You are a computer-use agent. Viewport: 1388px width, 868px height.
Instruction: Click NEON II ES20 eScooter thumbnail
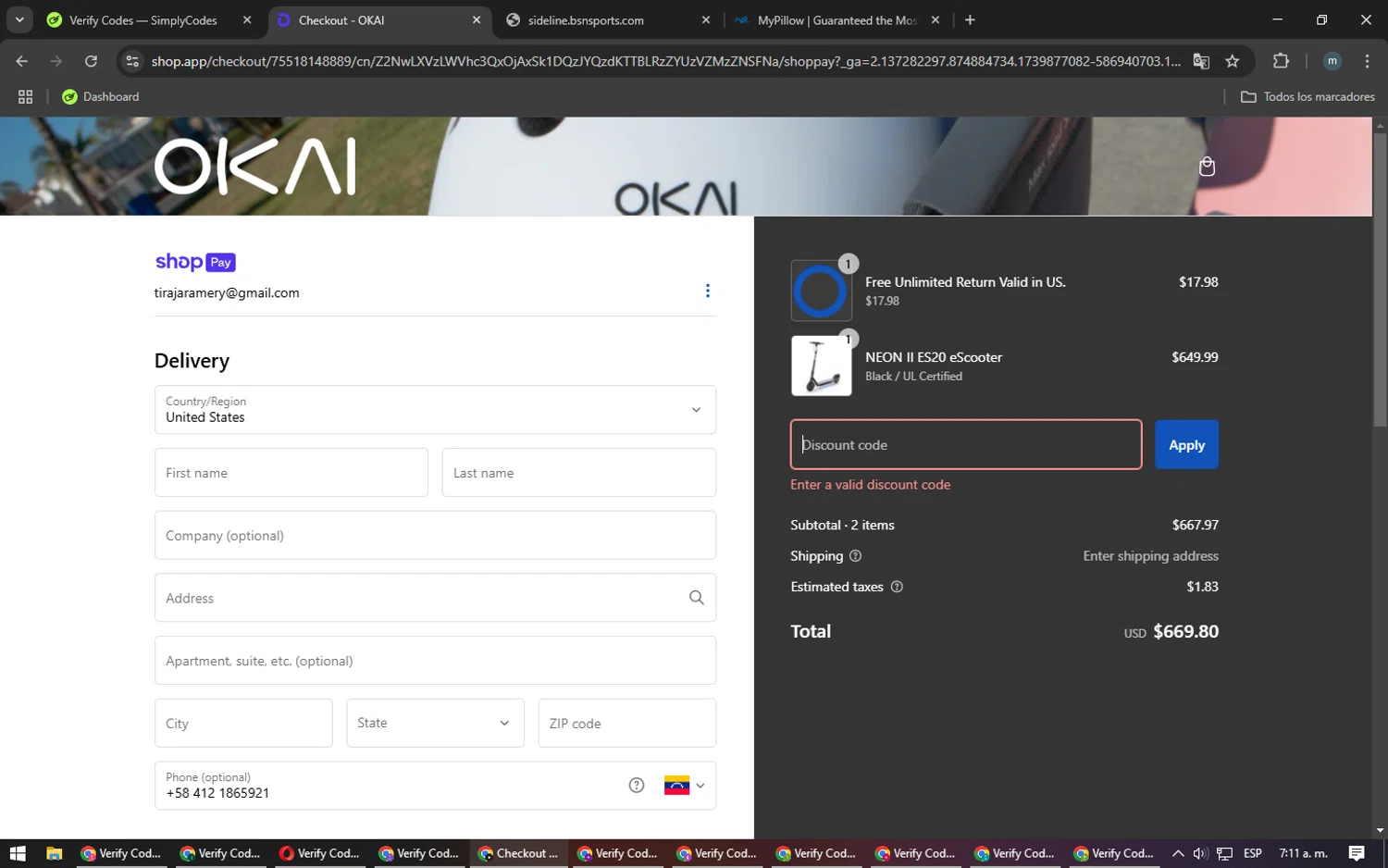pyautogui.click(x=822, y=366)
